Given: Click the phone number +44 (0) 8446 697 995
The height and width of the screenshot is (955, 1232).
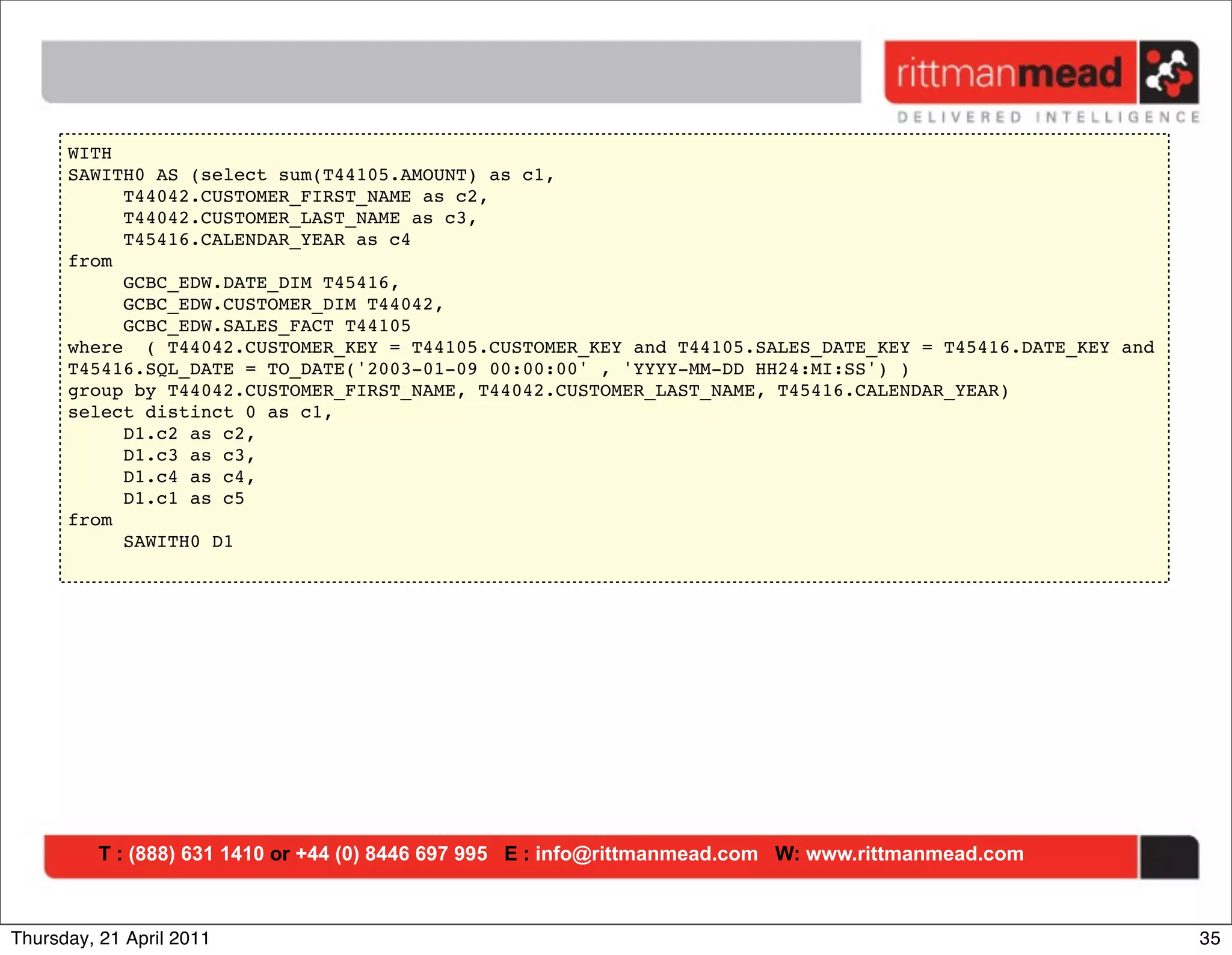Looking at the screenshot, I should pyautogui.click(x=392, y=853).
